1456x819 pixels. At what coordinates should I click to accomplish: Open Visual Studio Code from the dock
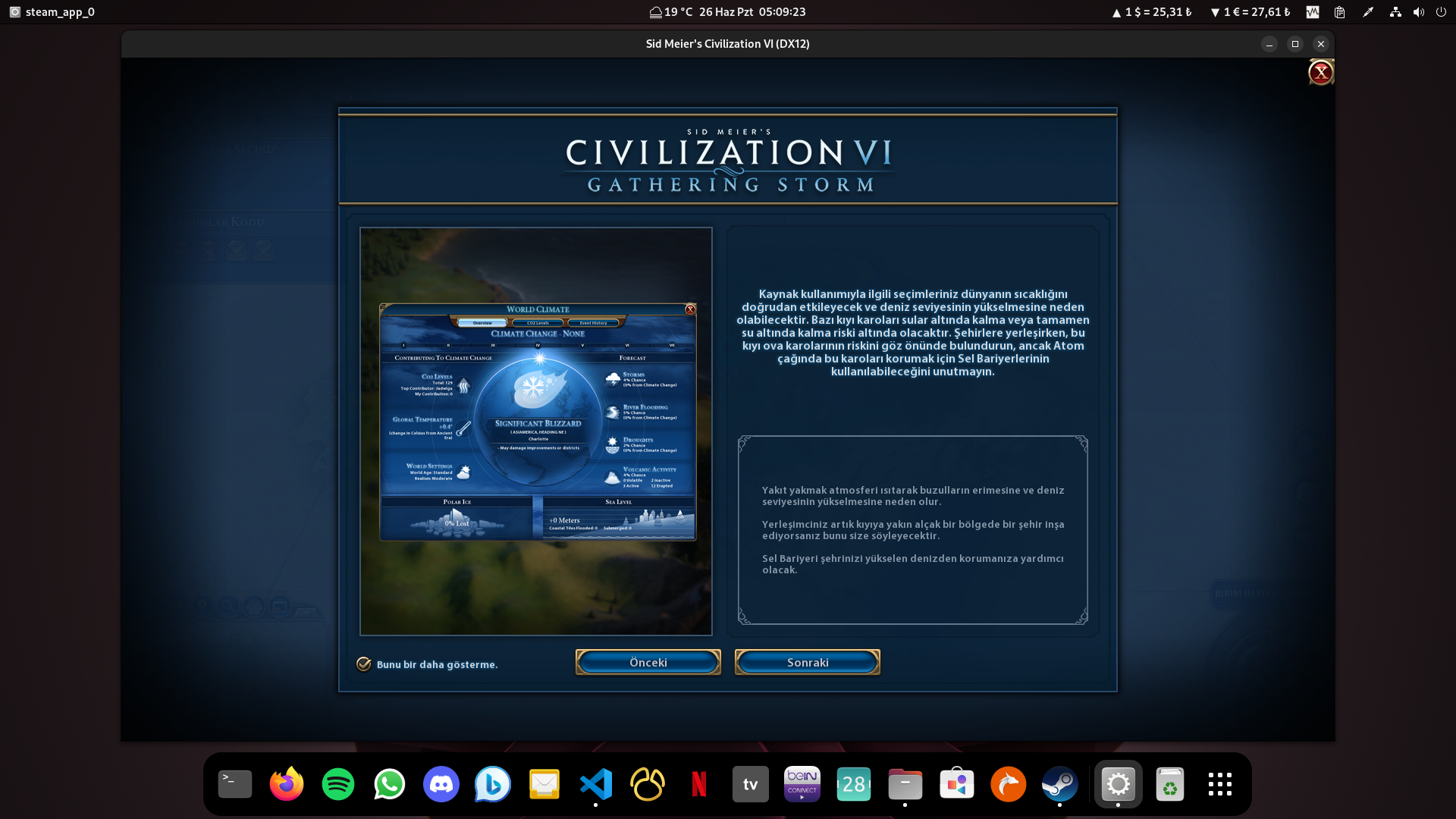tap(596, 784)
